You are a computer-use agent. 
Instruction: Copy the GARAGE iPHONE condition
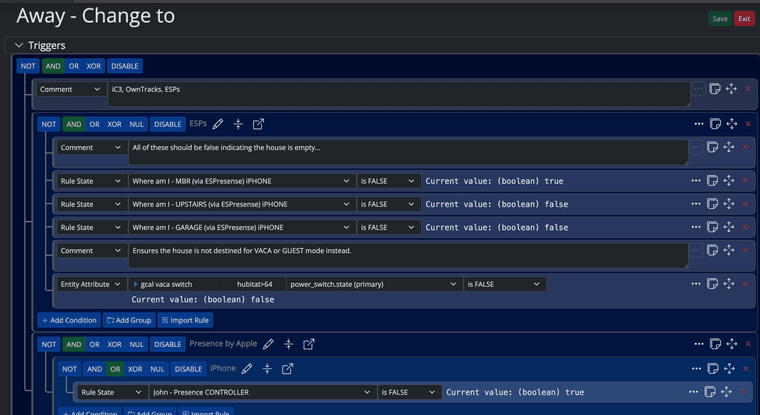(x=712, y=227)
